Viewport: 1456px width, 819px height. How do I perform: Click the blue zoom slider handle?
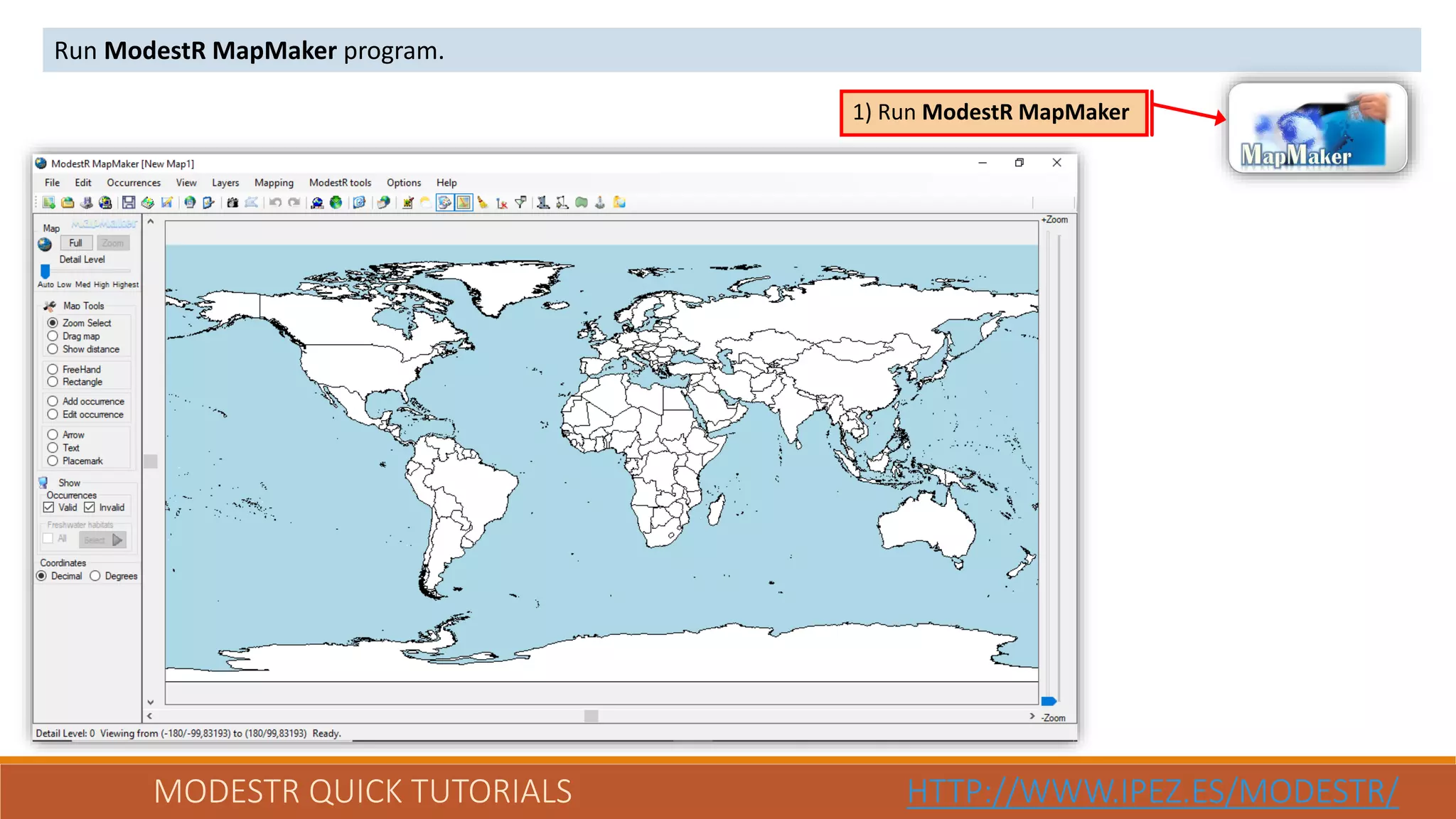click(1048, 701)
